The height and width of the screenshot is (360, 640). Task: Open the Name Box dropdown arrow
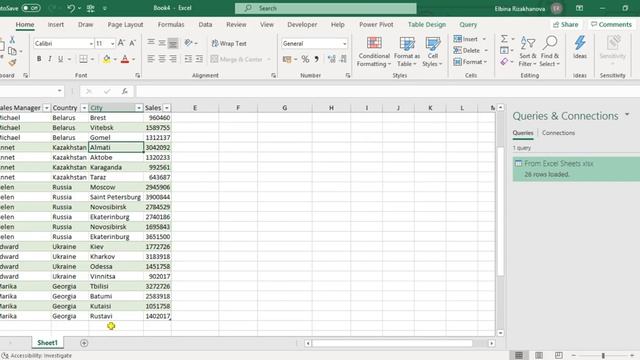coord(60,91)
